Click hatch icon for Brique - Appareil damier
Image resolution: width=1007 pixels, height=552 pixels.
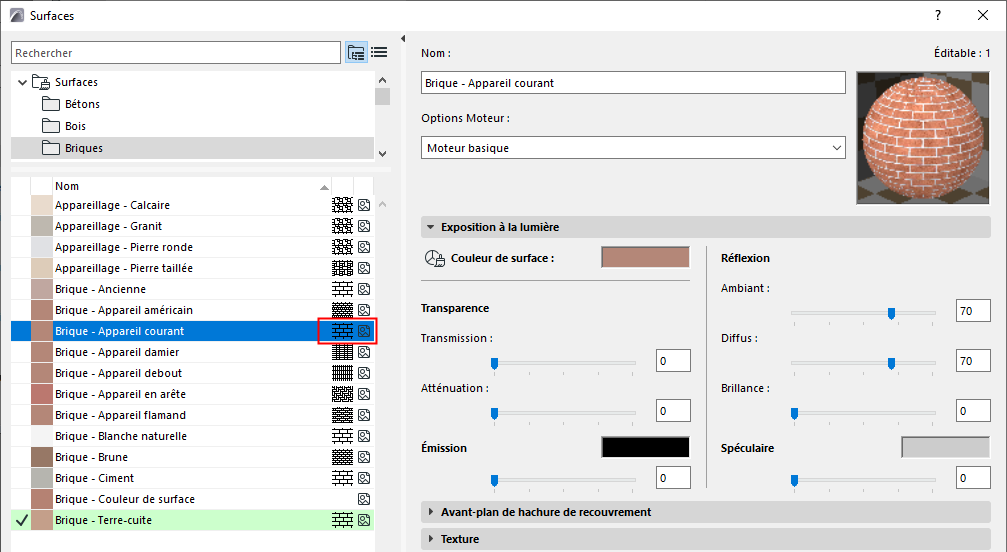click(x=342, y=352)
